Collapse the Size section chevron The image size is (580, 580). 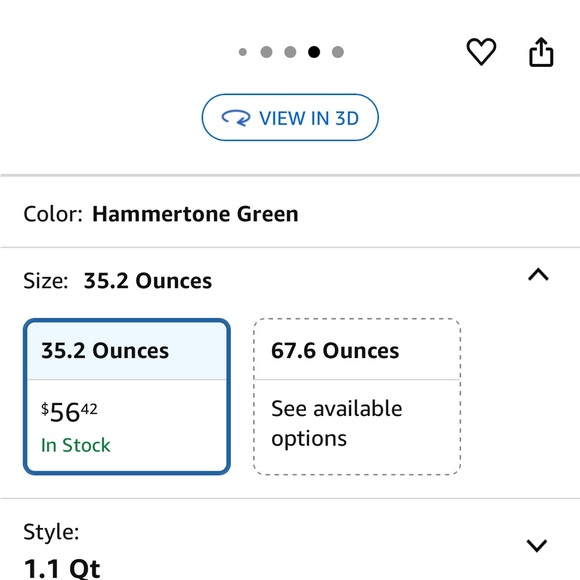point(538,275)
